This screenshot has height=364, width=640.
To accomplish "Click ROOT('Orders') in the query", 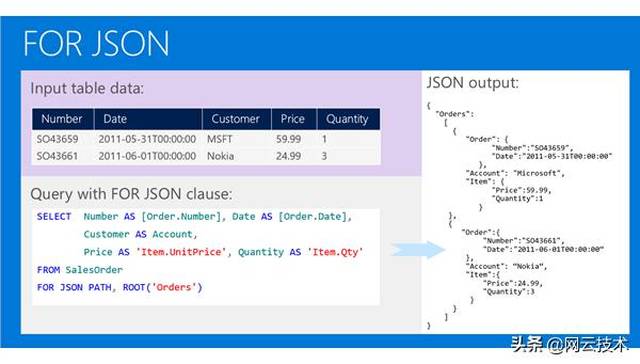I will [162, 287].
